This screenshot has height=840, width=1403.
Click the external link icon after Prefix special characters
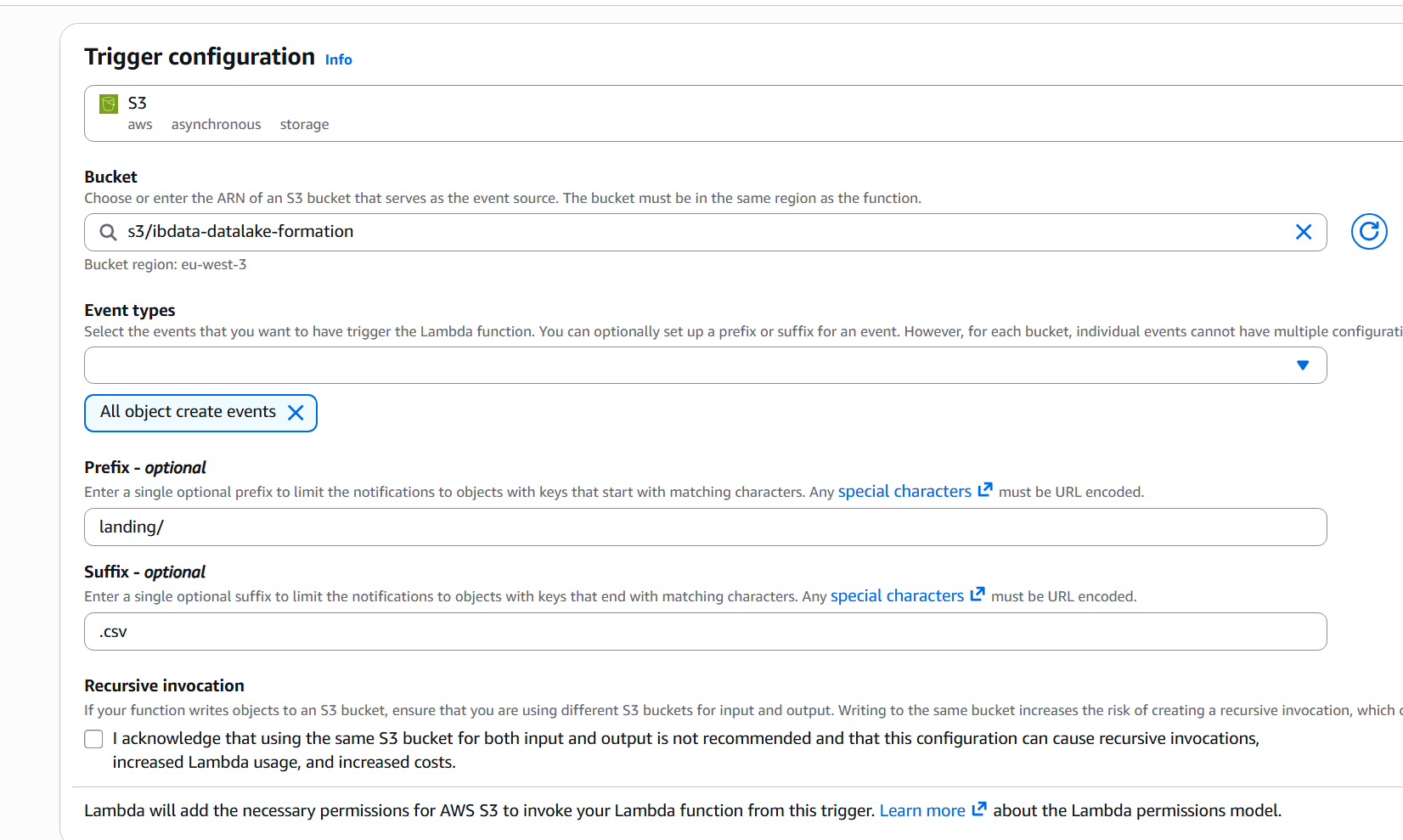[985, 490]
